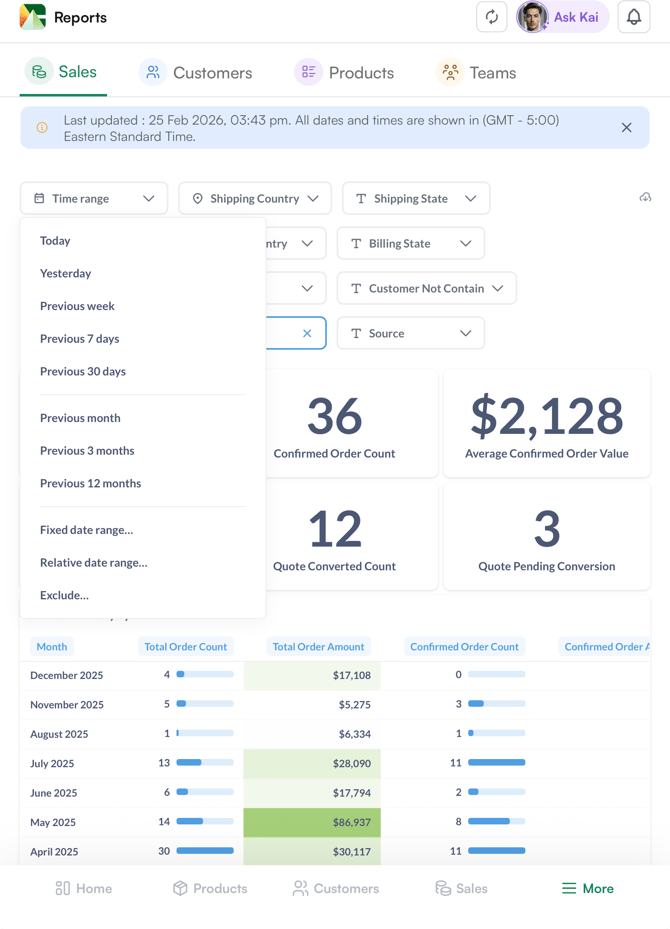Open the Ask Kai assistant
Viewport: 670px width, 929px height.
pos(563,18)
